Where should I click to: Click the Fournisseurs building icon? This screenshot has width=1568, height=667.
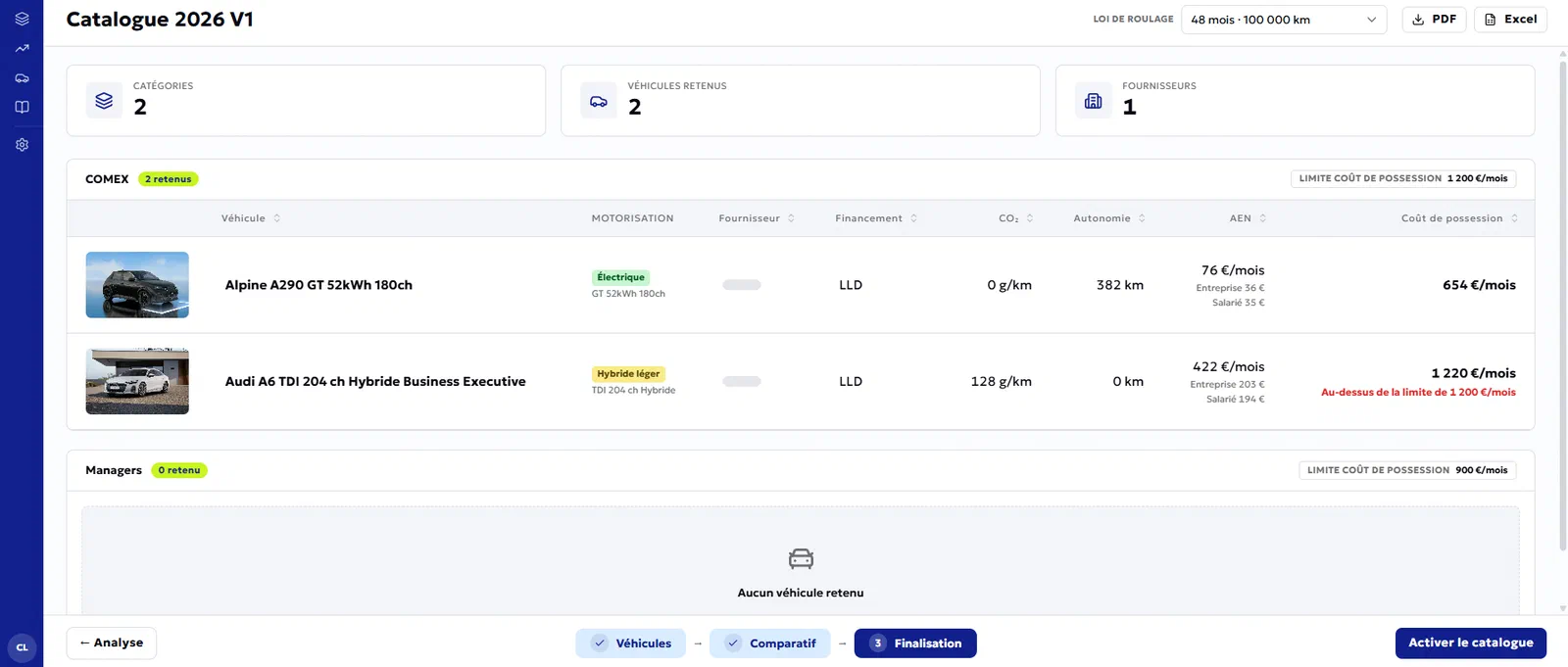coord(1094,100)
